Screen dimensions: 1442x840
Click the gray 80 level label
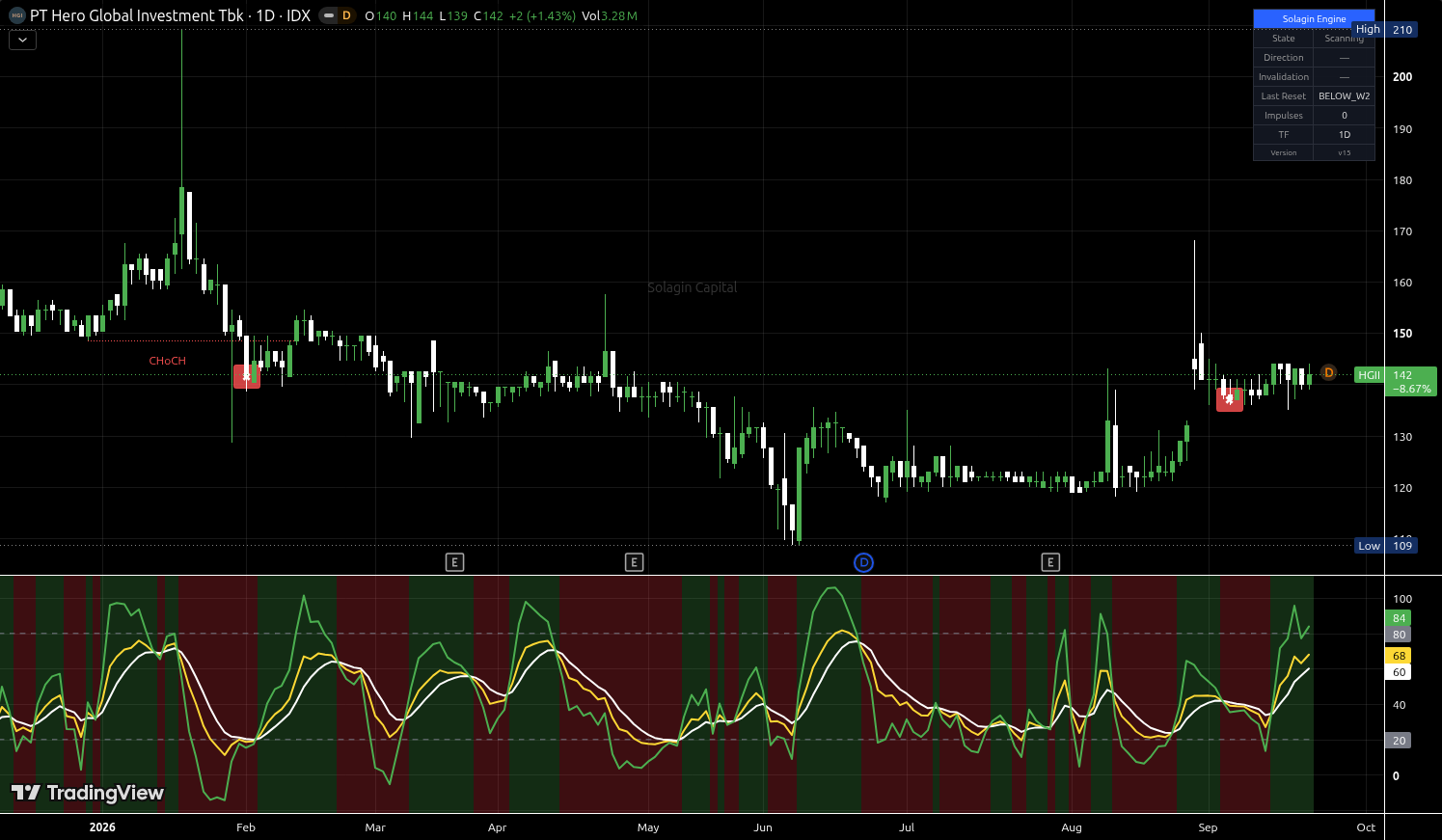1399,635
